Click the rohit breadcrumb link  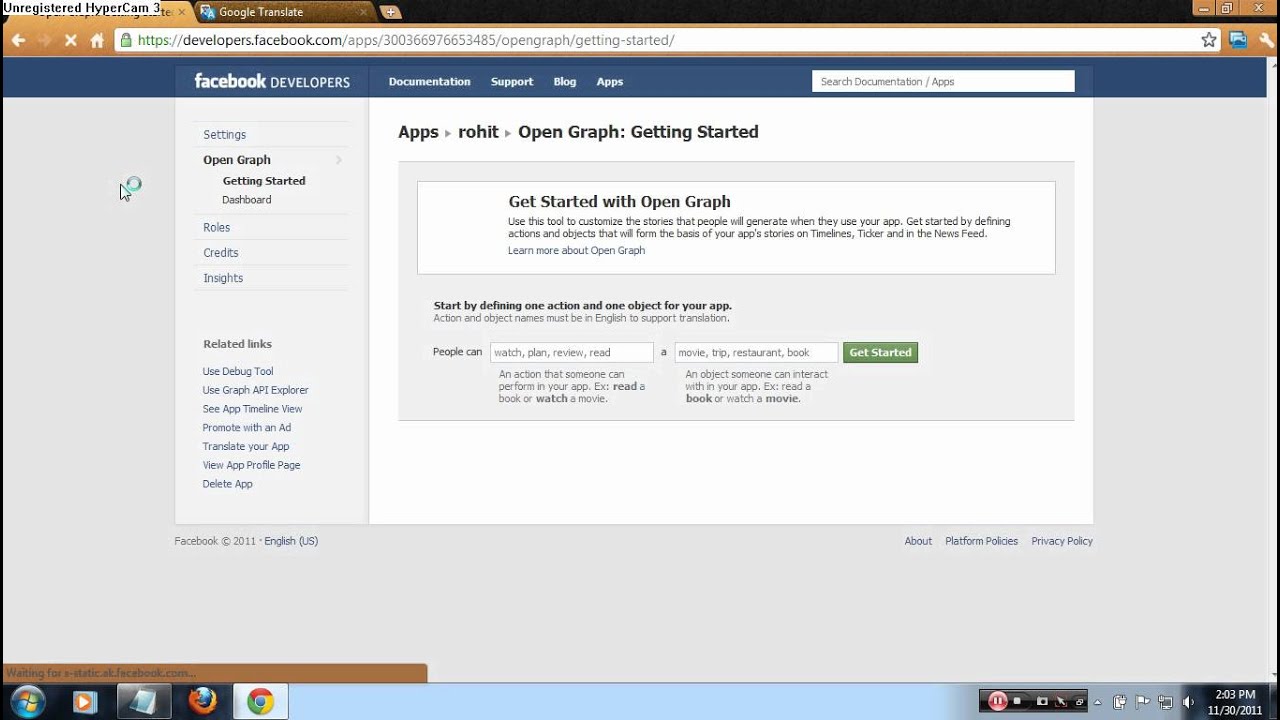[478, 132]
